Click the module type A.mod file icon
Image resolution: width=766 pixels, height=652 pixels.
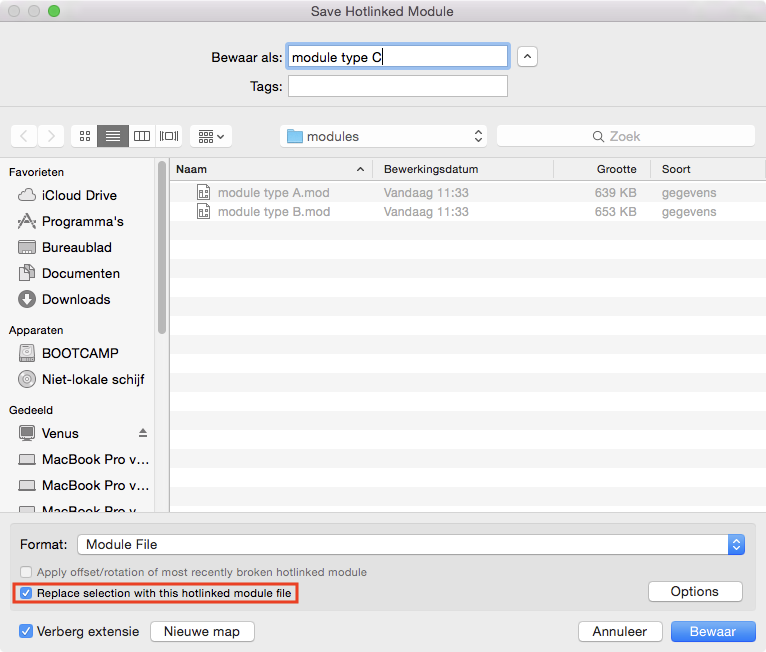click(204, 192)
